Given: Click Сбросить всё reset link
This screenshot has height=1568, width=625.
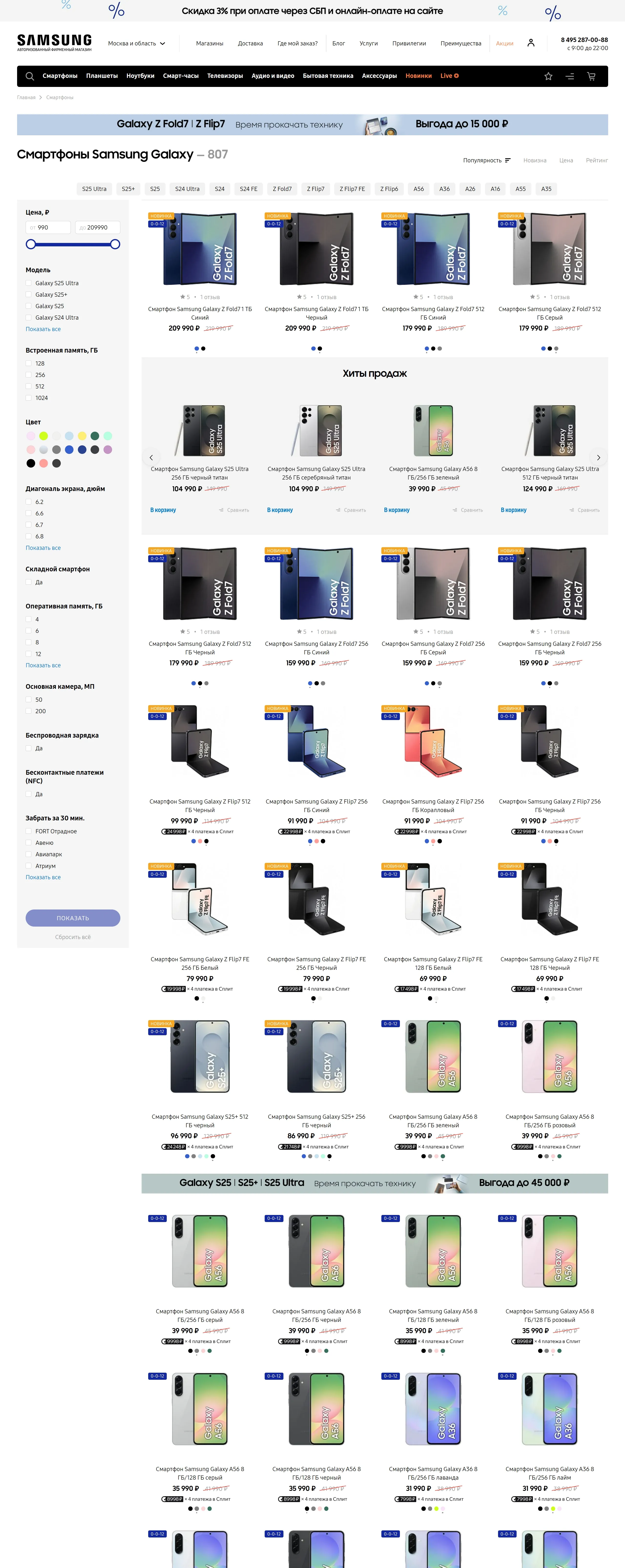Looking at the screenshot, I should (73, 937).
